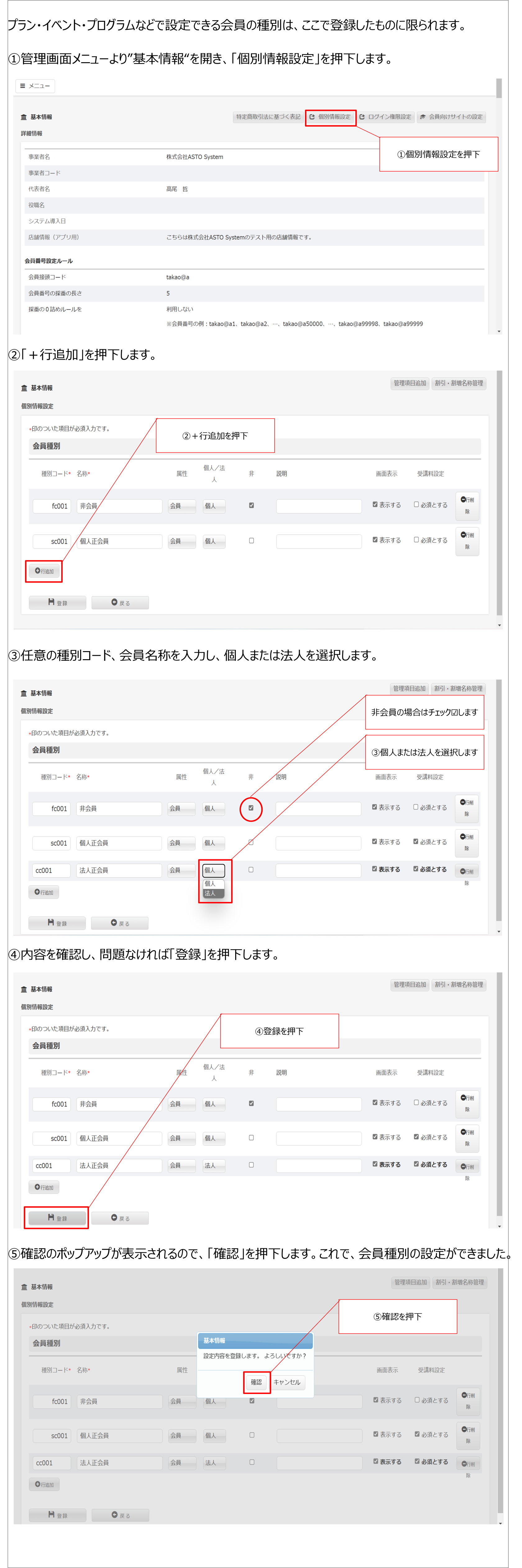Click 管理項目追加 tab in step ② screen

click(410, 384)
